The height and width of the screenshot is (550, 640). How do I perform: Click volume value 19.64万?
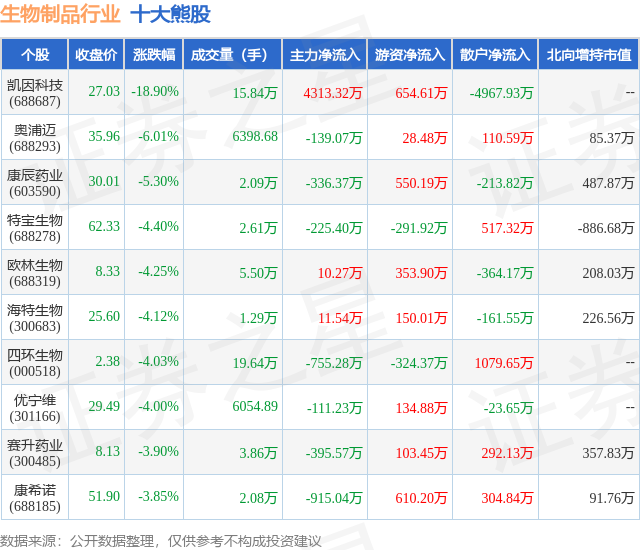click(x=255, y=363)
